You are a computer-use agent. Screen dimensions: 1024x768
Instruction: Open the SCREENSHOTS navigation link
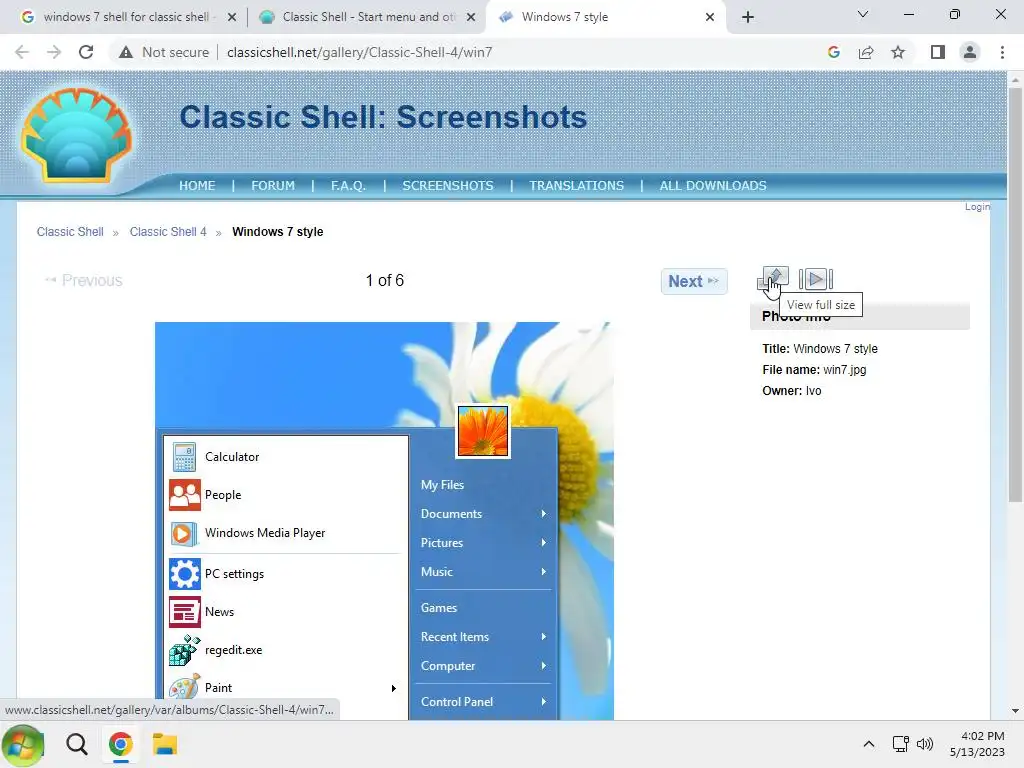pos(448,185)
